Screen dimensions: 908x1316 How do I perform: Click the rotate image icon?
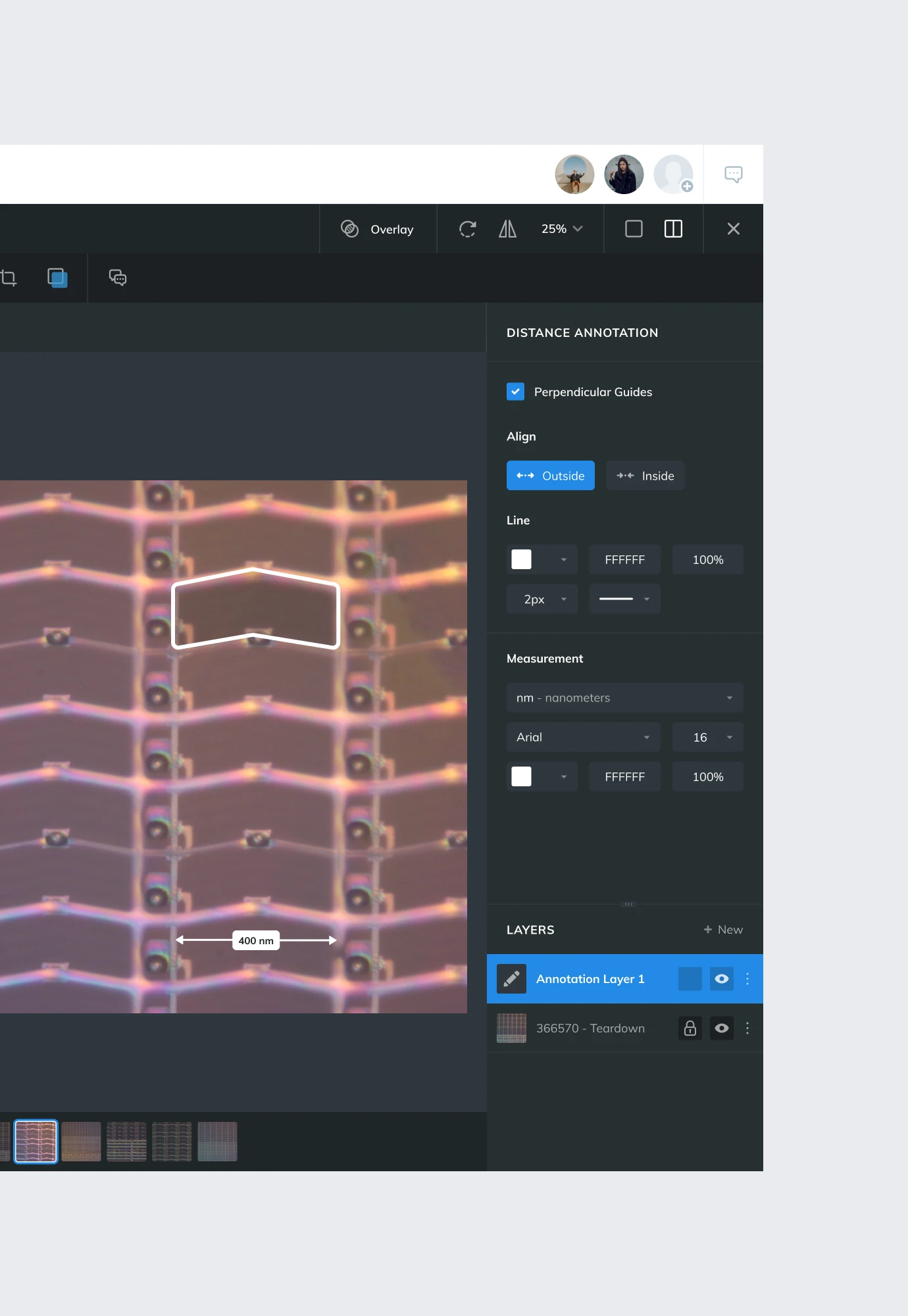(467, 229)
